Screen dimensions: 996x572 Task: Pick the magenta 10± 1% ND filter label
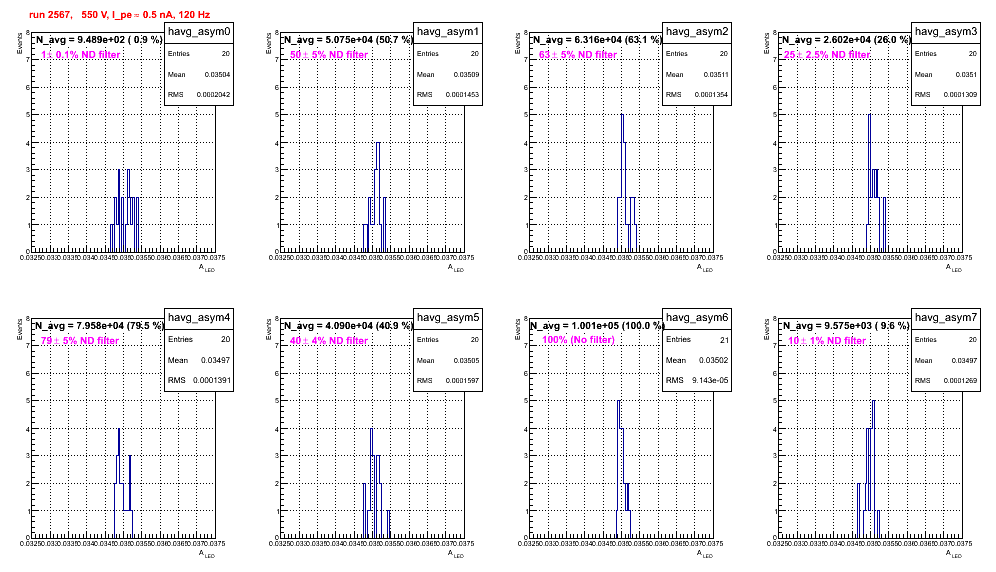tap(827, 341)
